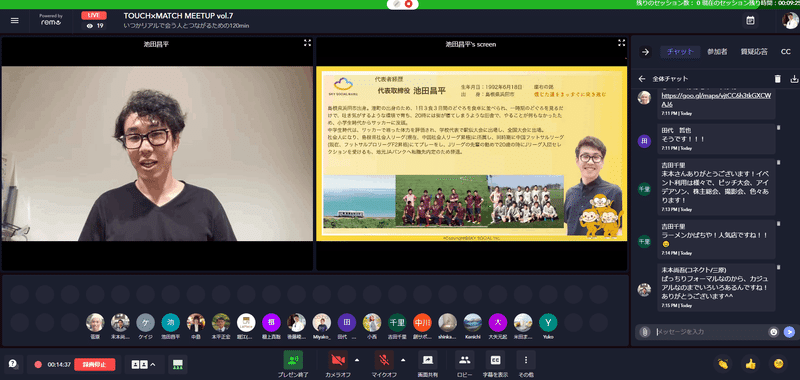Go back from 全体チャット with back arrow

click(642, 79)
